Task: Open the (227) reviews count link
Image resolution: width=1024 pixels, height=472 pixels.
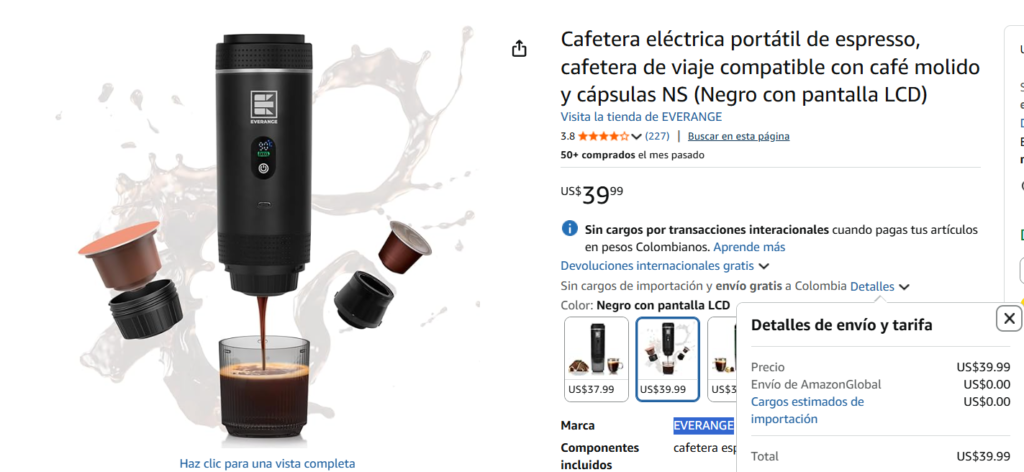Action: 657,136
